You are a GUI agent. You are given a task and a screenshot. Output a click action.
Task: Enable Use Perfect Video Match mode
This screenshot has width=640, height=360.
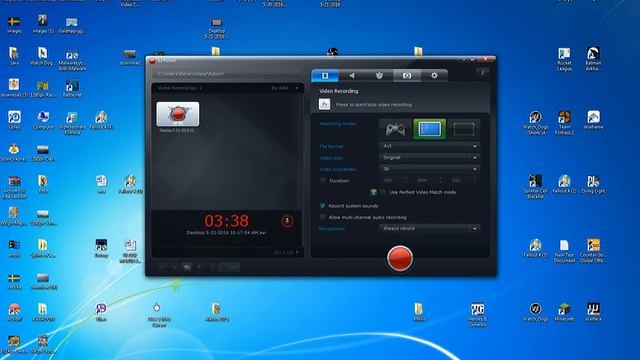[x=383, y=192]
